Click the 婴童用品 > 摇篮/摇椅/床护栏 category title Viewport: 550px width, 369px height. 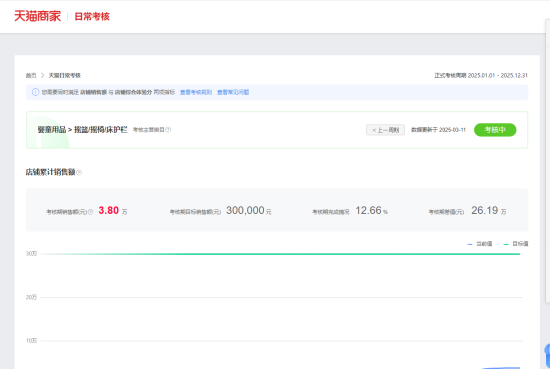pyautogui.click(x=82, y=130)
